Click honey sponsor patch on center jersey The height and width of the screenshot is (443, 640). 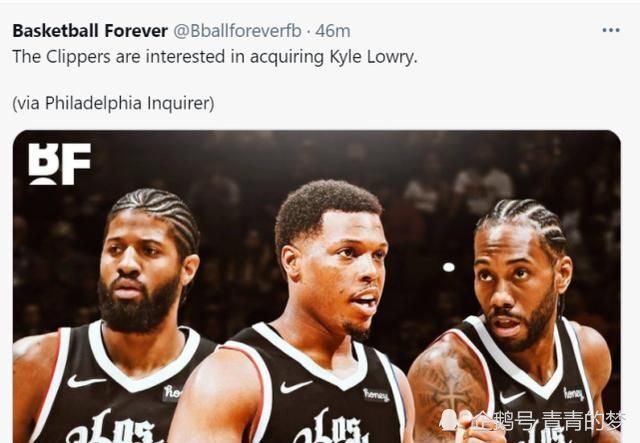(376, 395)
